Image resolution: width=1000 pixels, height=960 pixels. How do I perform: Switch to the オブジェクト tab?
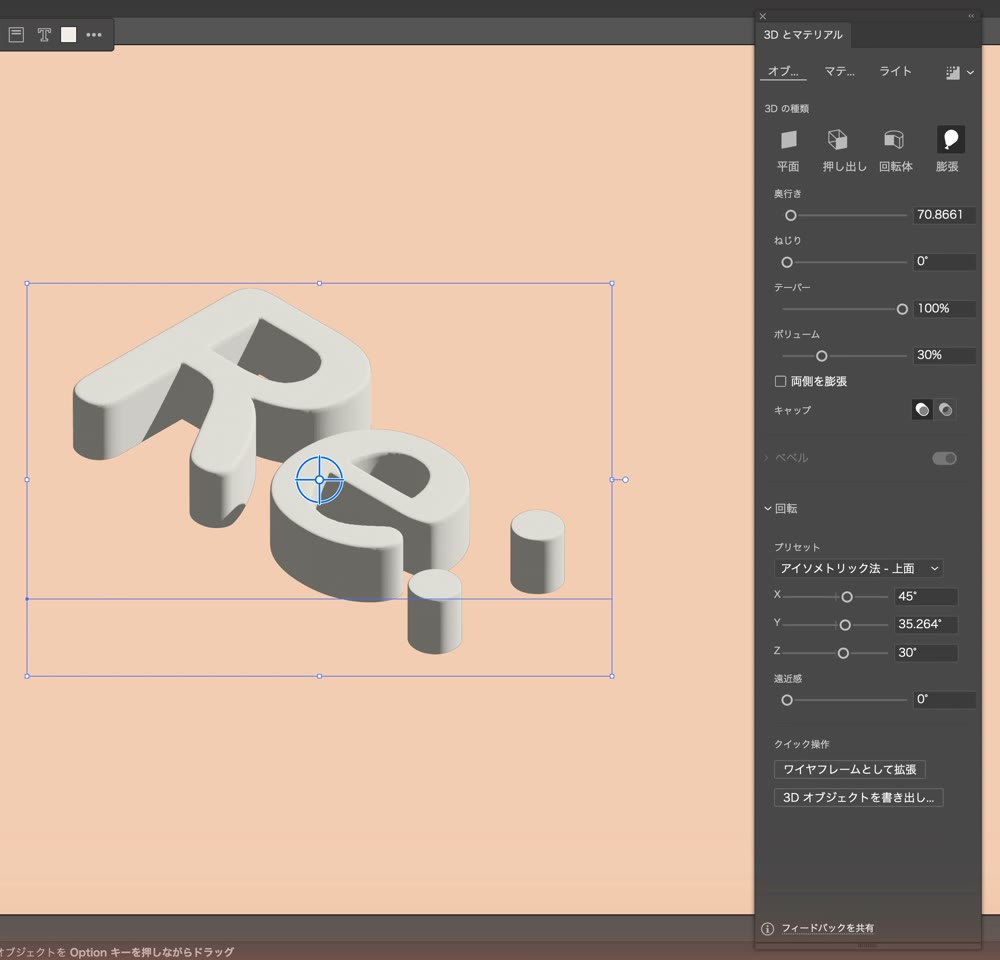[783, 71]
